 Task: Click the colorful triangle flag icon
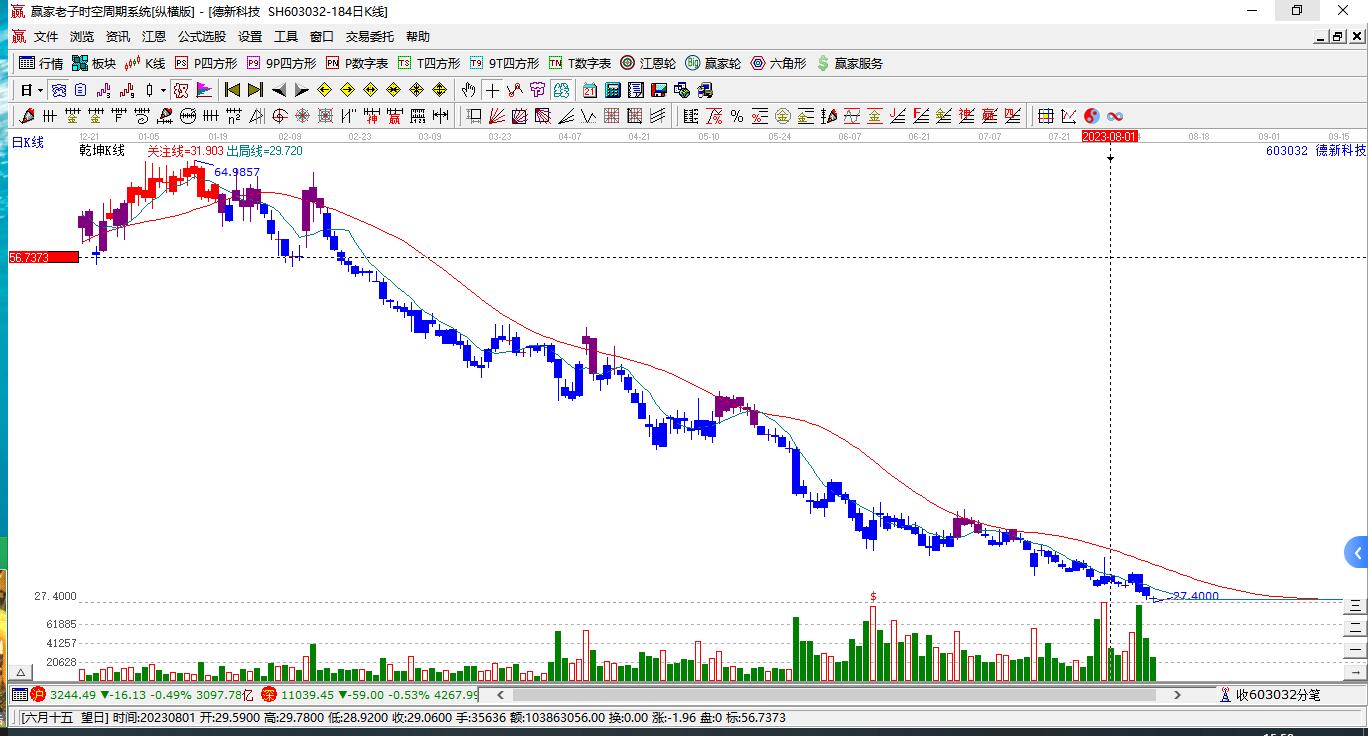pyautogui.click(x=204, y=90)
